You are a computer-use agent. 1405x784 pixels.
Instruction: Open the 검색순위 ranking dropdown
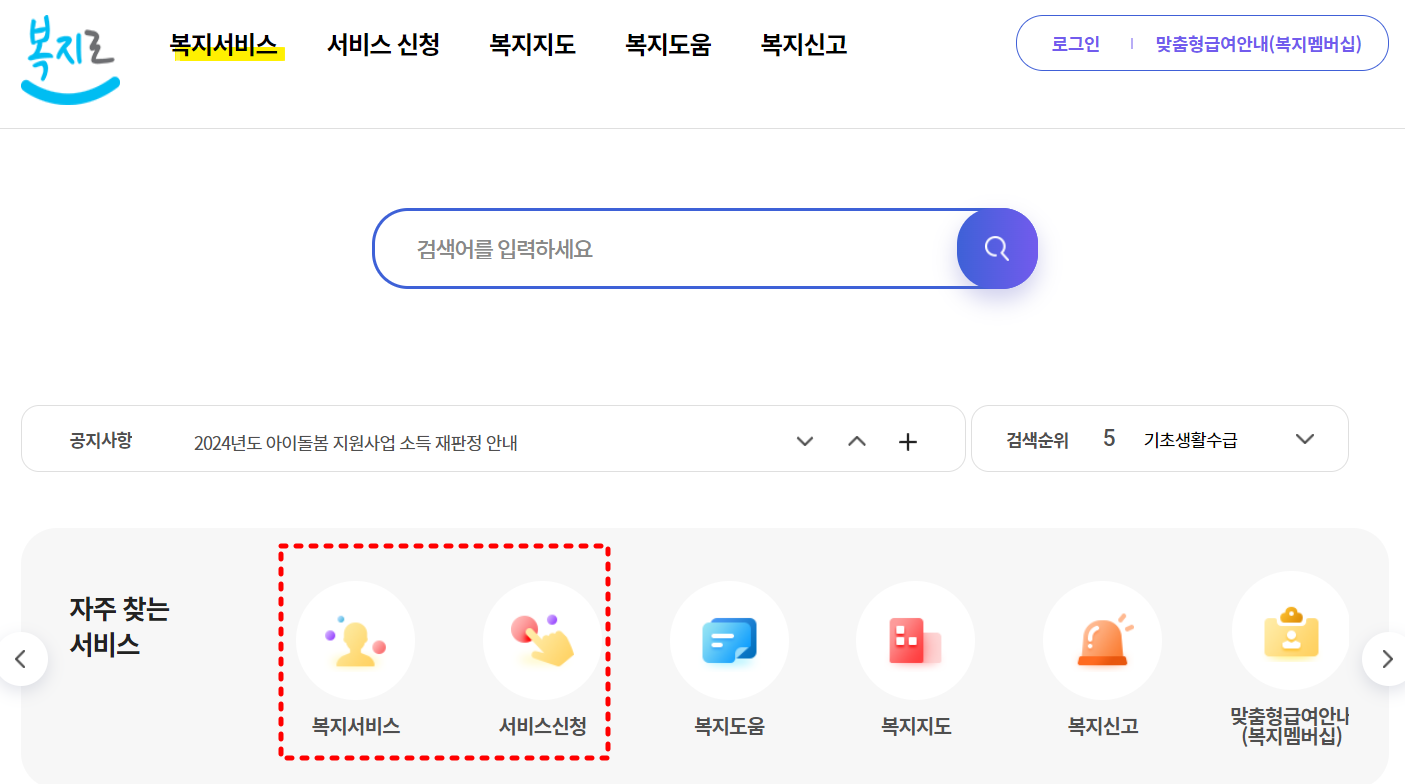[x=1305, y=438]
